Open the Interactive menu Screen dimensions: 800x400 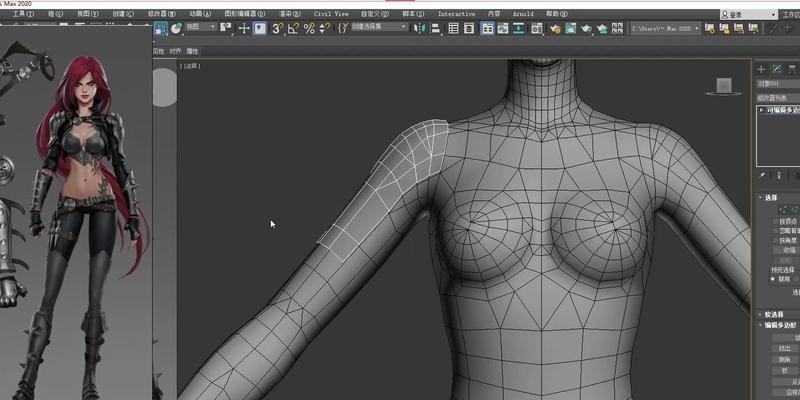point(456,14)
